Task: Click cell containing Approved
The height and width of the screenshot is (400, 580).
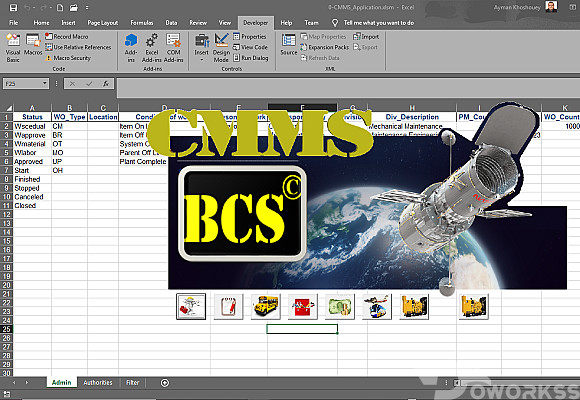Action: pos(32,161)
